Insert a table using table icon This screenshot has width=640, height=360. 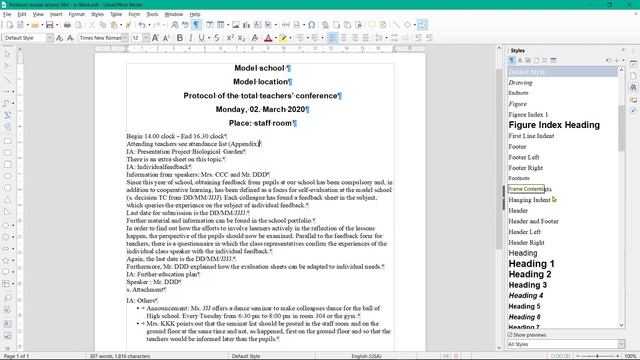220,25
